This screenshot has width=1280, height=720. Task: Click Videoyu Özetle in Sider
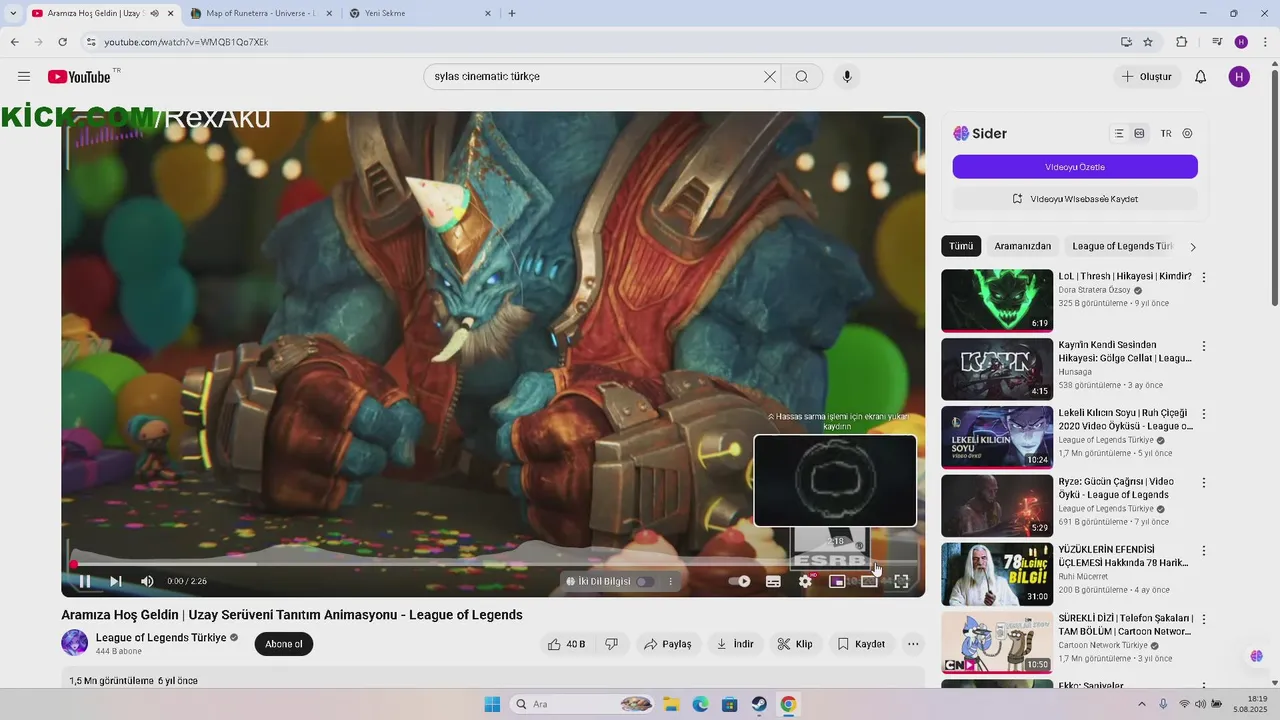[1075, 167]
